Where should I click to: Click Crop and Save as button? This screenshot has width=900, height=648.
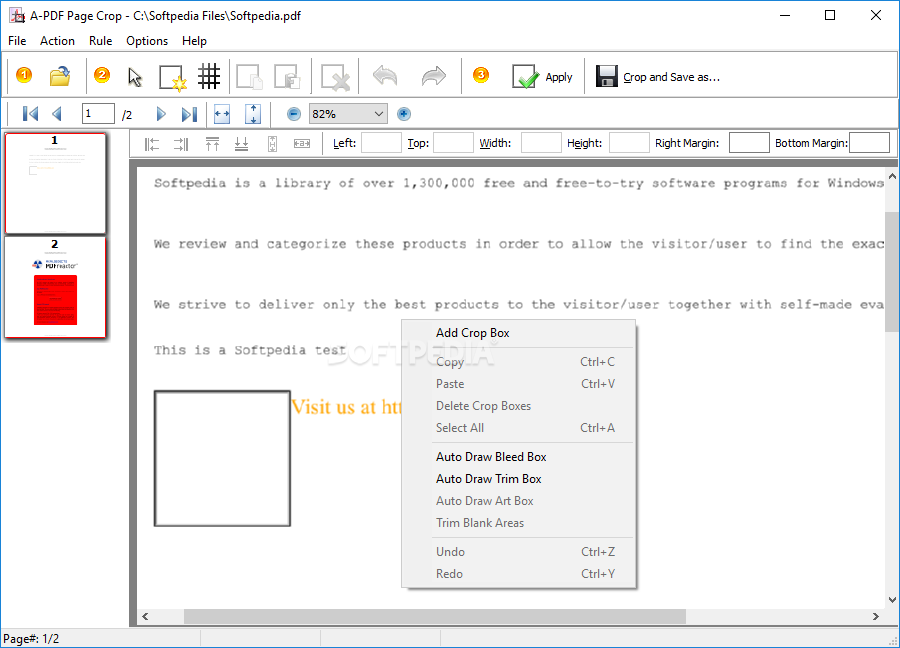click(658, 76)
